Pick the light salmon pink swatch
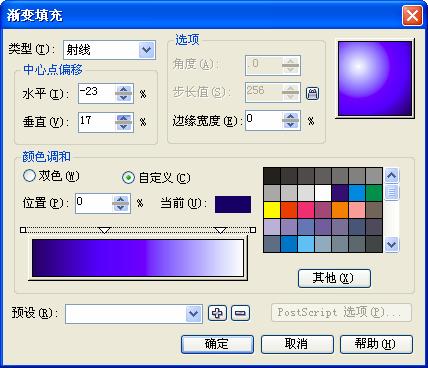The image size is (428, 368). 357,210
